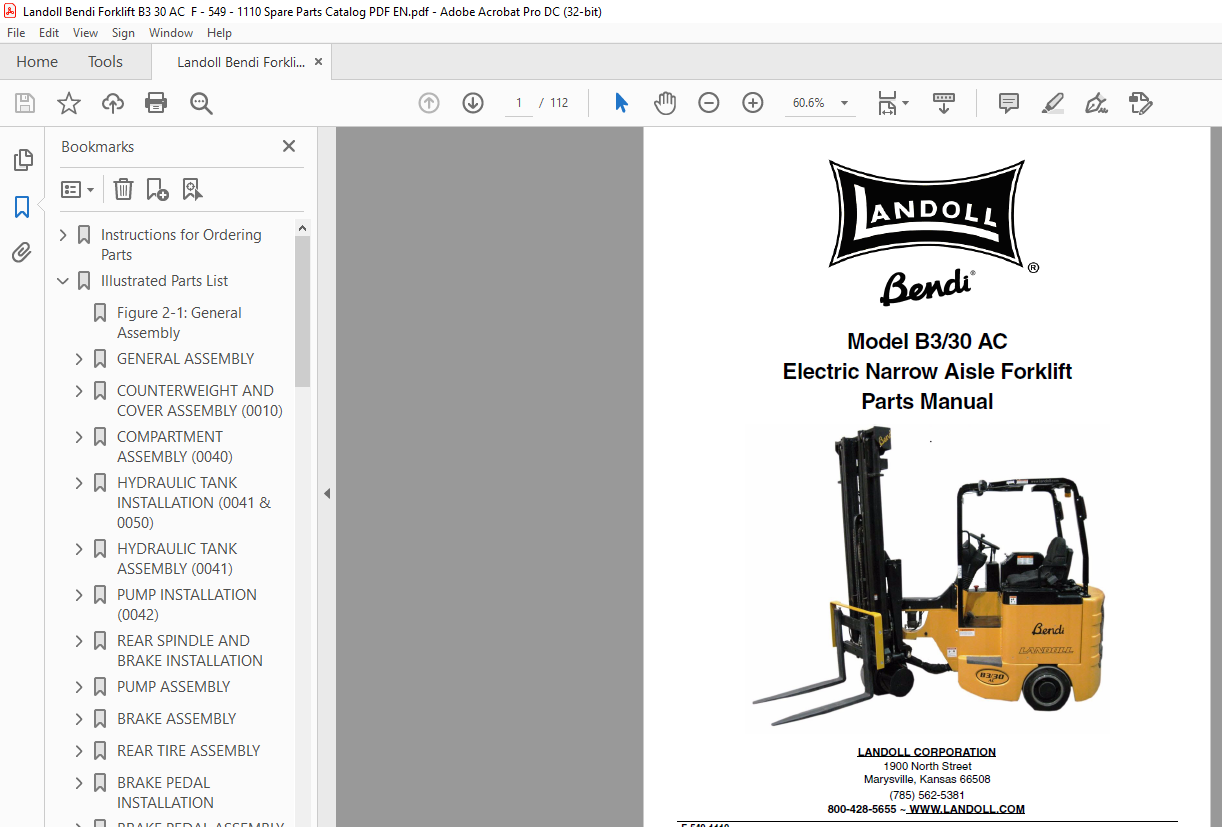1222x827 pixels.
Task: Delete the selected bookmark
Action: coord(123,189)
